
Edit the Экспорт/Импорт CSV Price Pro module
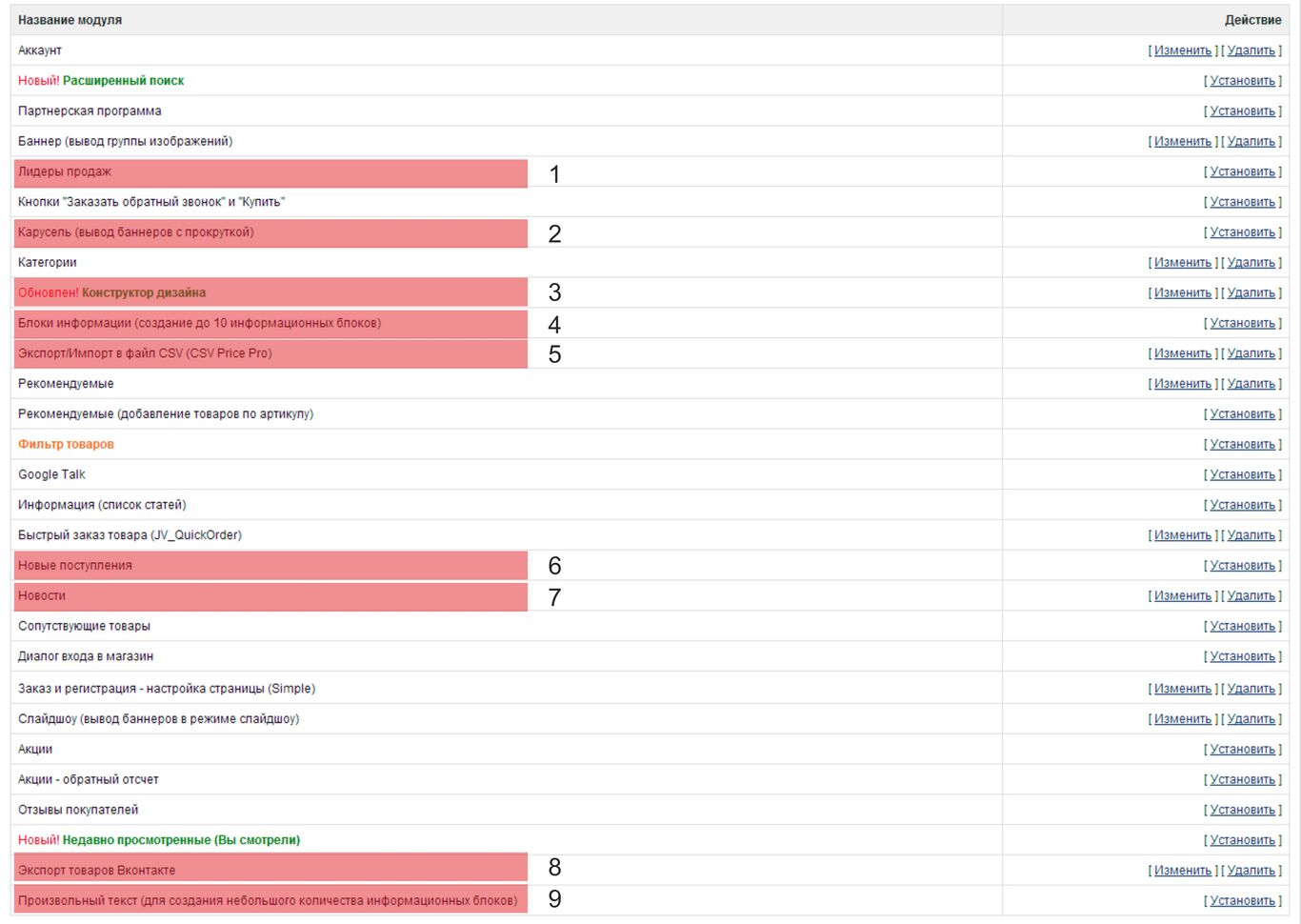click(x=1182, y=353)
